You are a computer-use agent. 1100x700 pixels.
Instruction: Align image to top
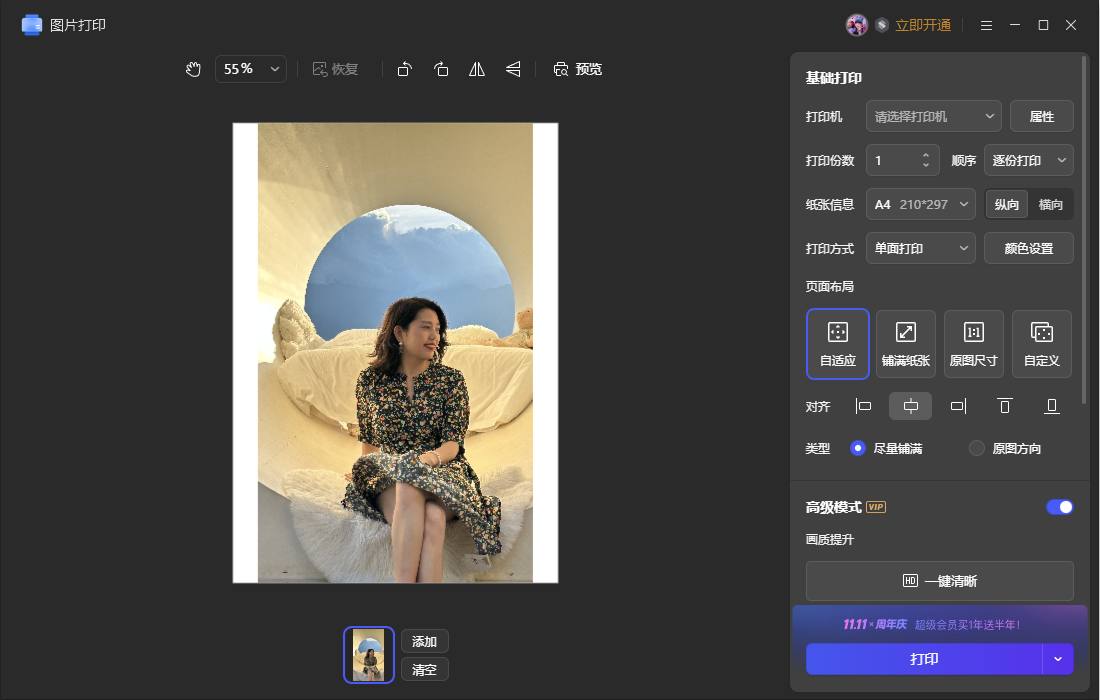tap(1005, 406)
